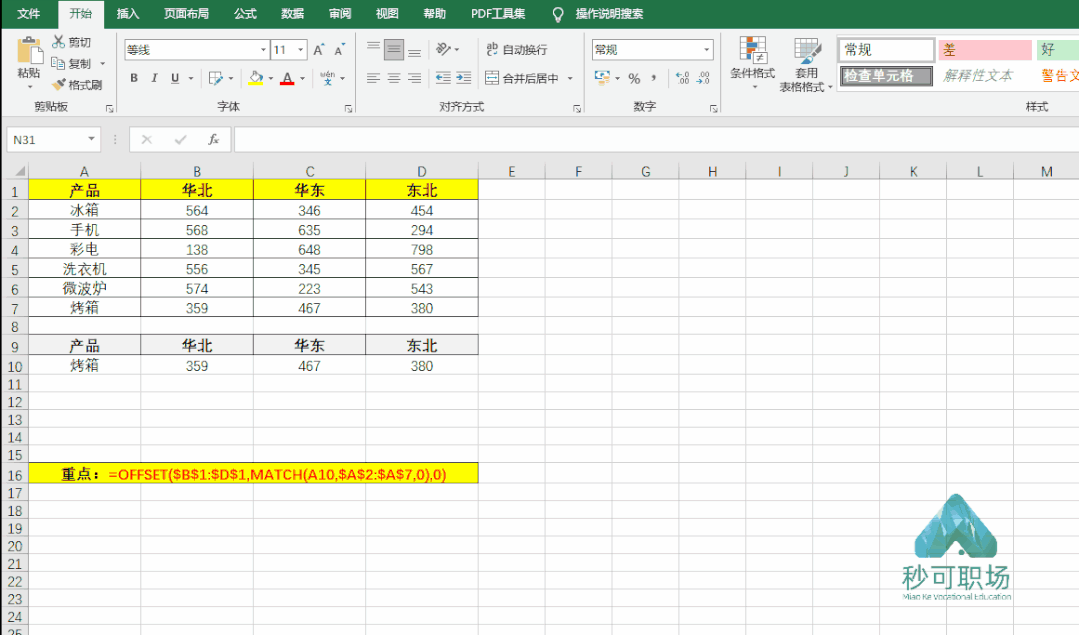Toggle italic formatting
Viewport: 1079px width, 635px height.
point(154,77)
